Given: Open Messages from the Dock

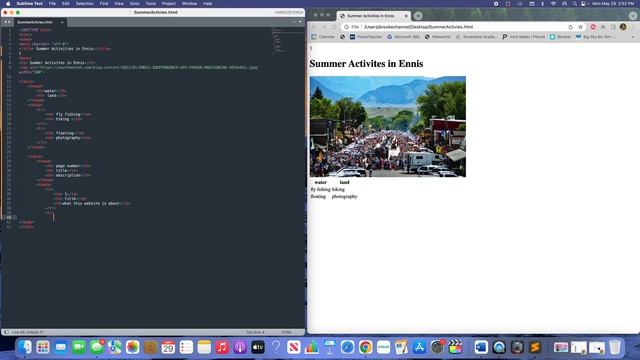Looking at the screenshot, I should click(x=97, y=347).
